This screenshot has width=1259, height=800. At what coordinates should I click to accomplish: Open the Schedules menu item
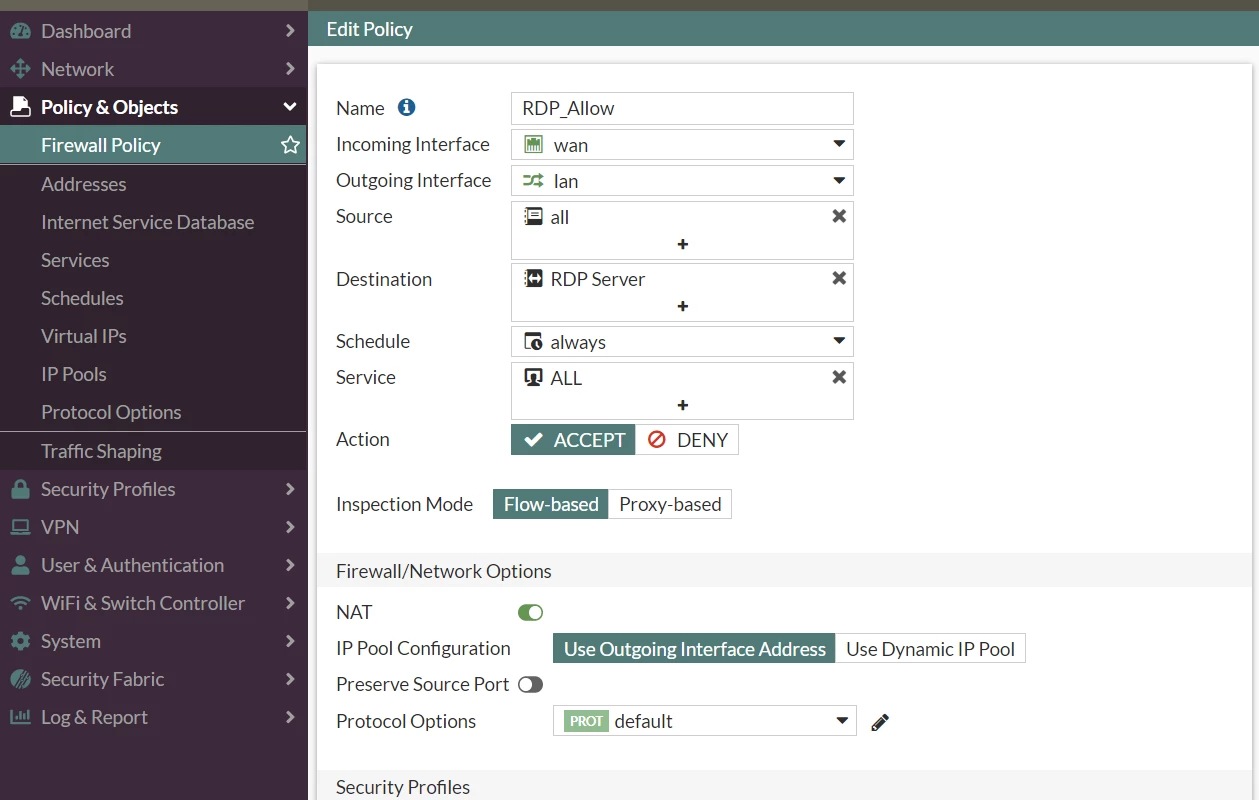coord(153,298)
